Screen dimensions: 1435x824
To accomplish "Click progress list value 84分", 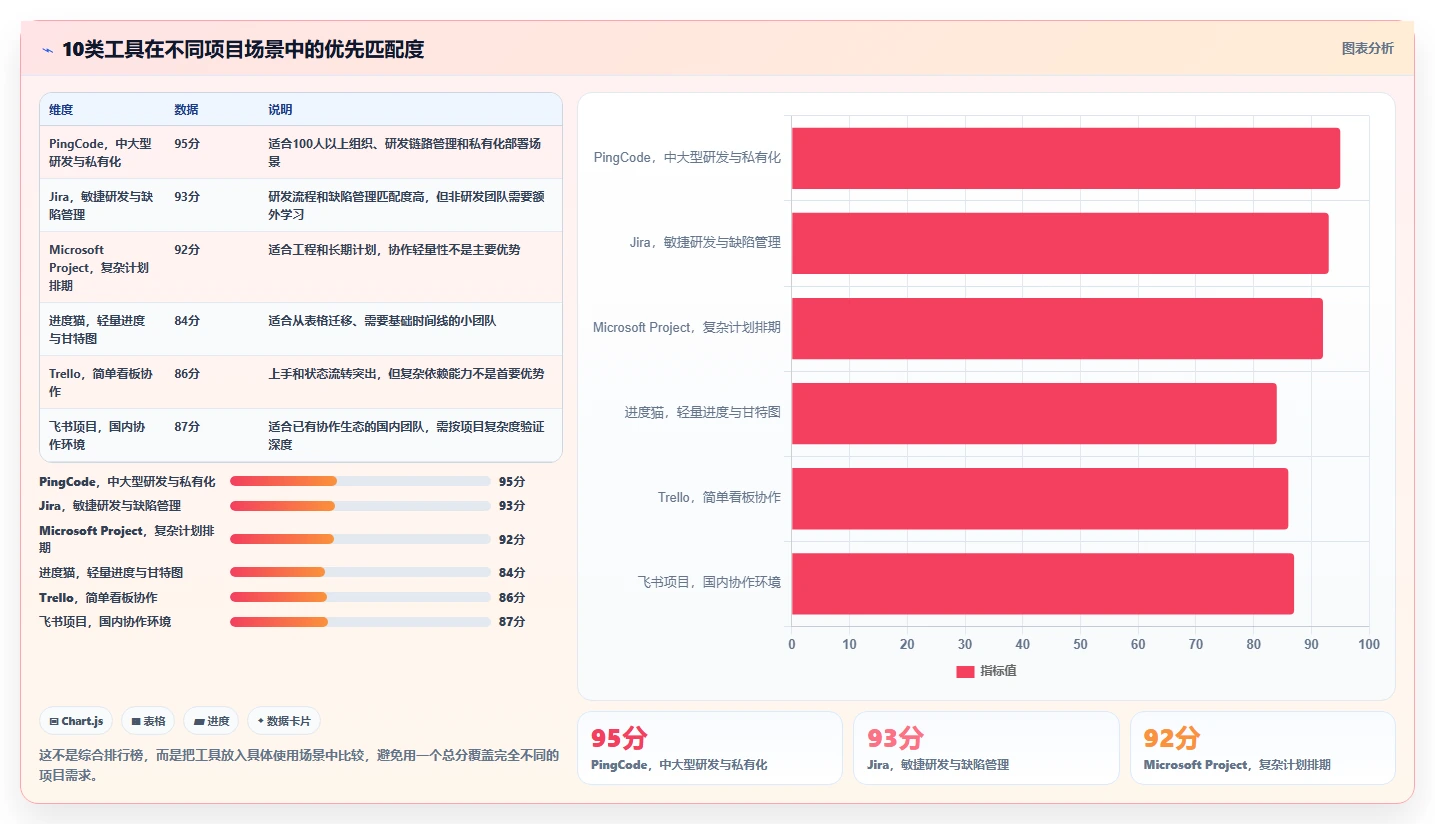I will (x=512, y=573).
